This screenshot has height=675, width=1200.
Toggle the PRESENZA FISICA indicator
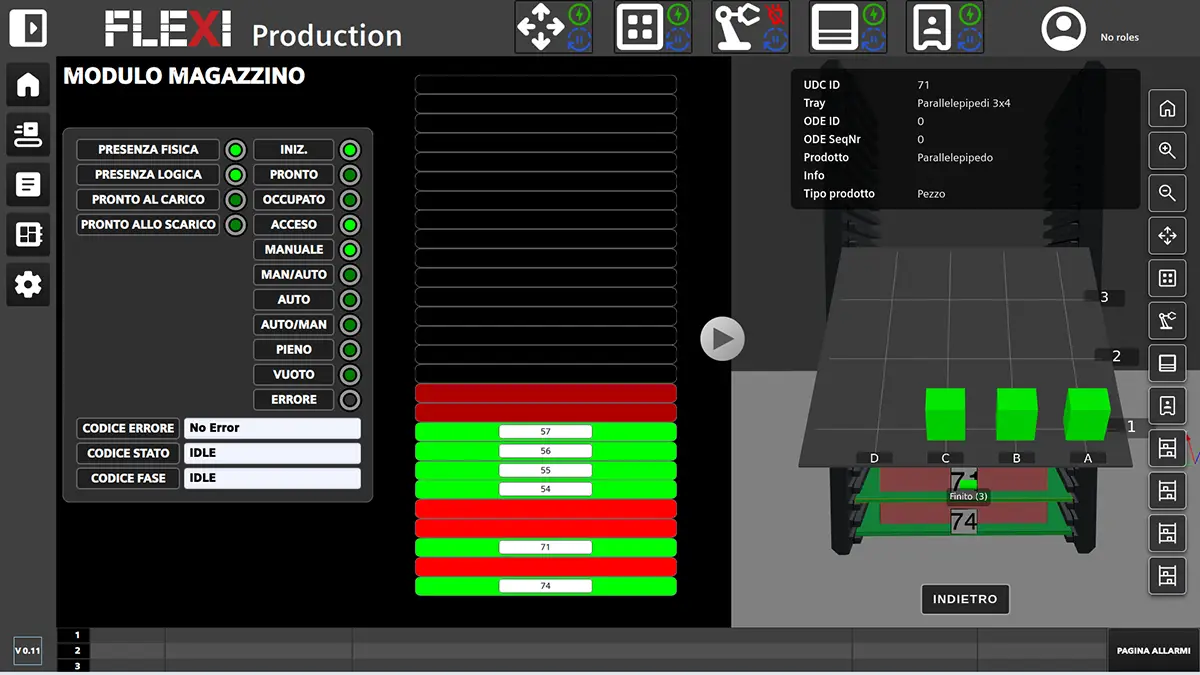[x=235, y=150]
